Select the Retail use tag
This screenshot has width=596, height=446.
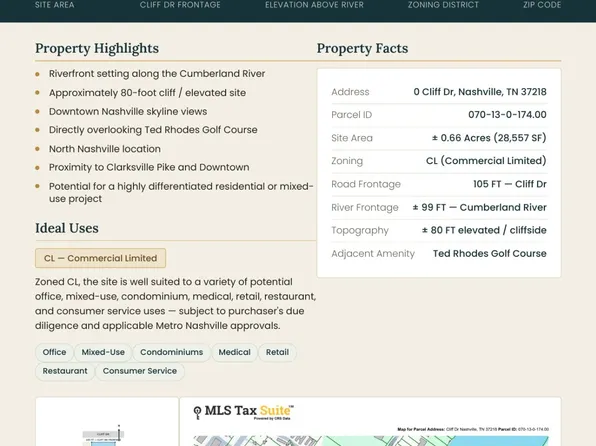(277, 352)
